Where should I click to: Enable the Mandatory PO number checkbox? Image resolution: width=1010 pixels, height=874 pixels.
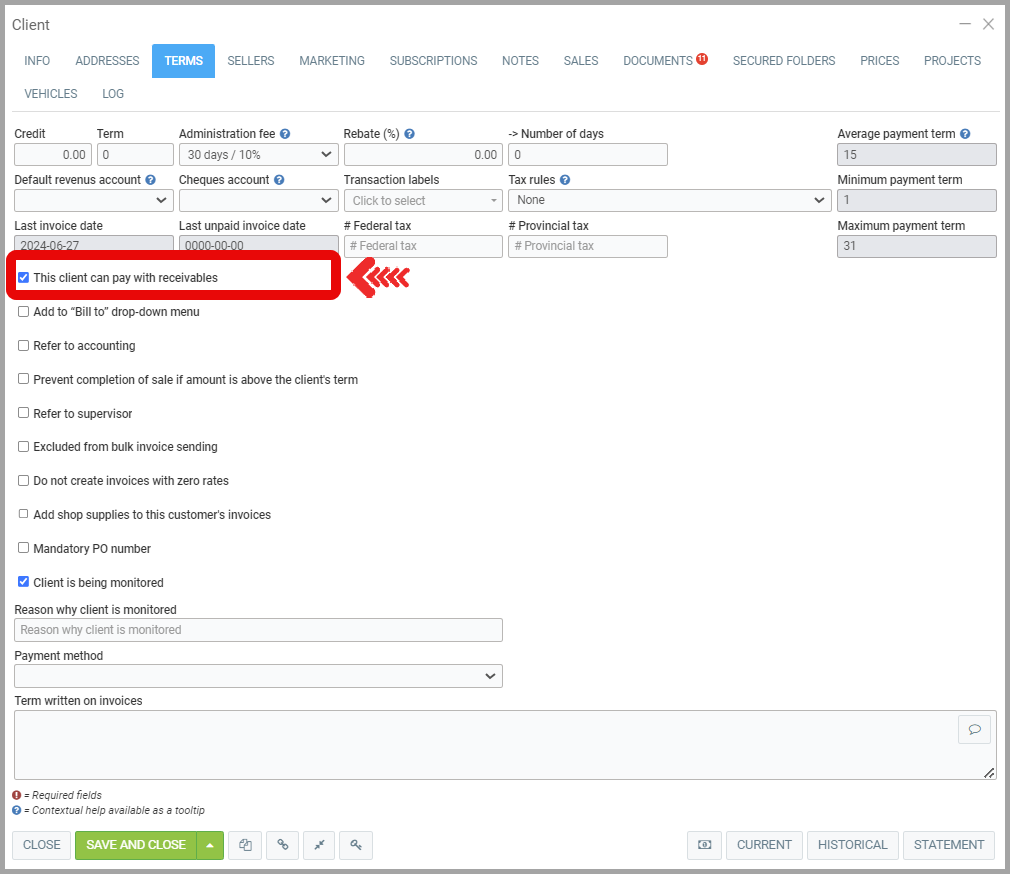pos(24,549)
